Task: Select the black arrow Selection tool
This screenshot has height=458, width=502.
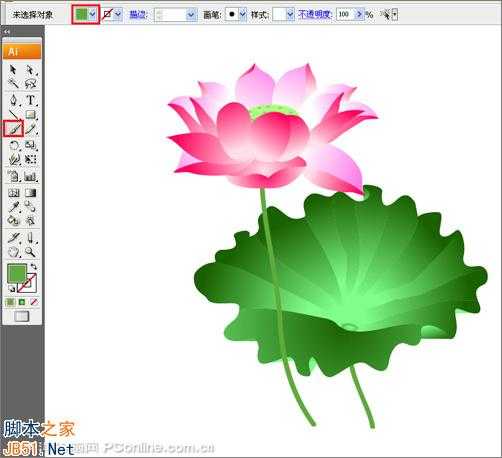Action: 13,70
